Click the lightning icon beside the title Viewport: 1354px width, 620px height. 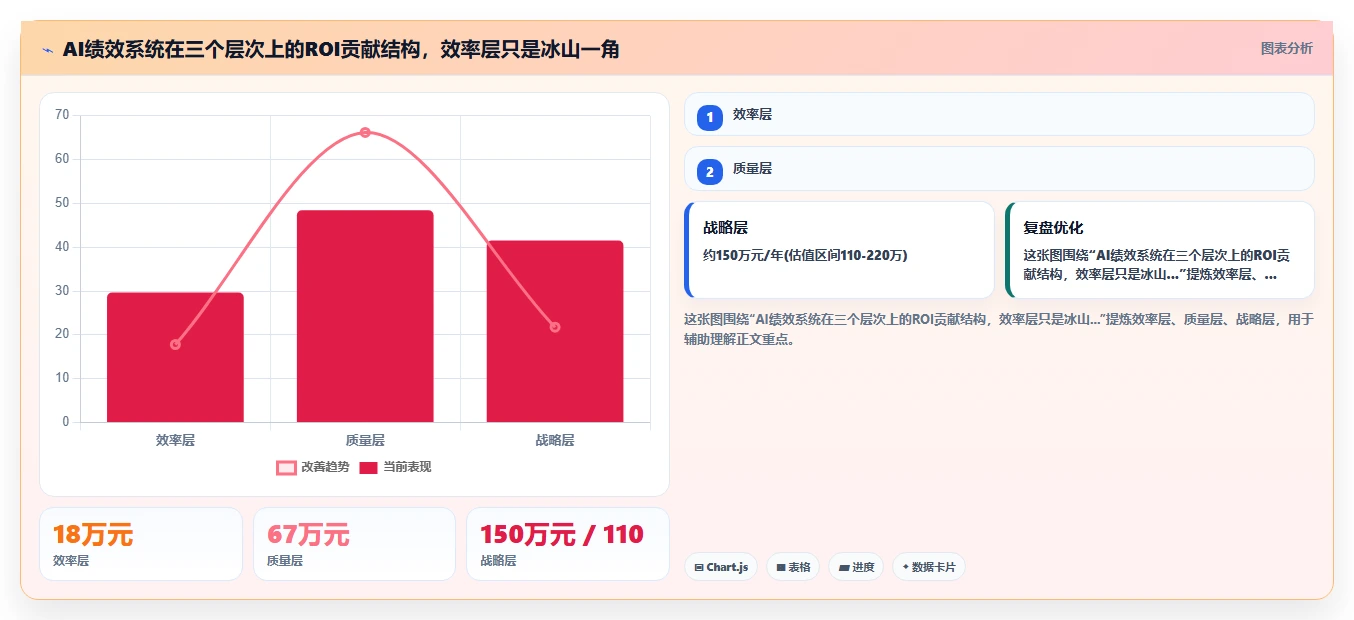tap(47, 49)
